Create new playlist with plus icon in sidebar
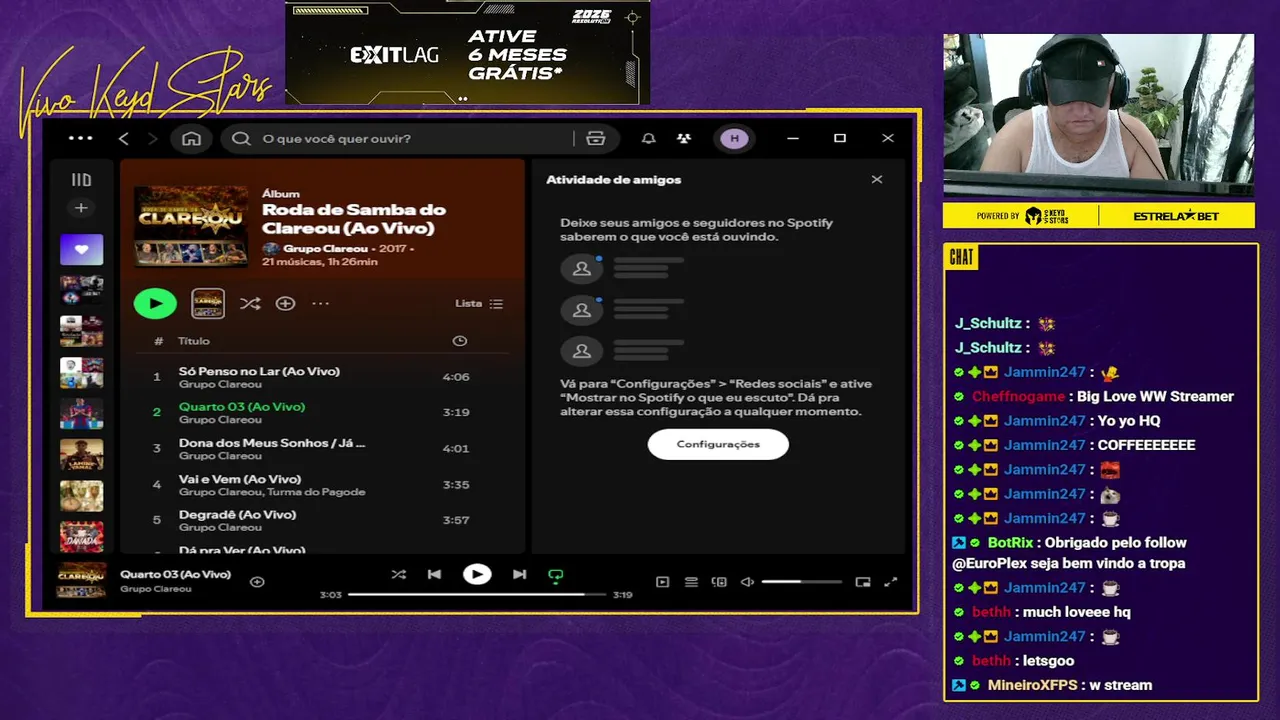Image resolution: width=1280 pixels, height=720 pixels. tap(81, 208)
